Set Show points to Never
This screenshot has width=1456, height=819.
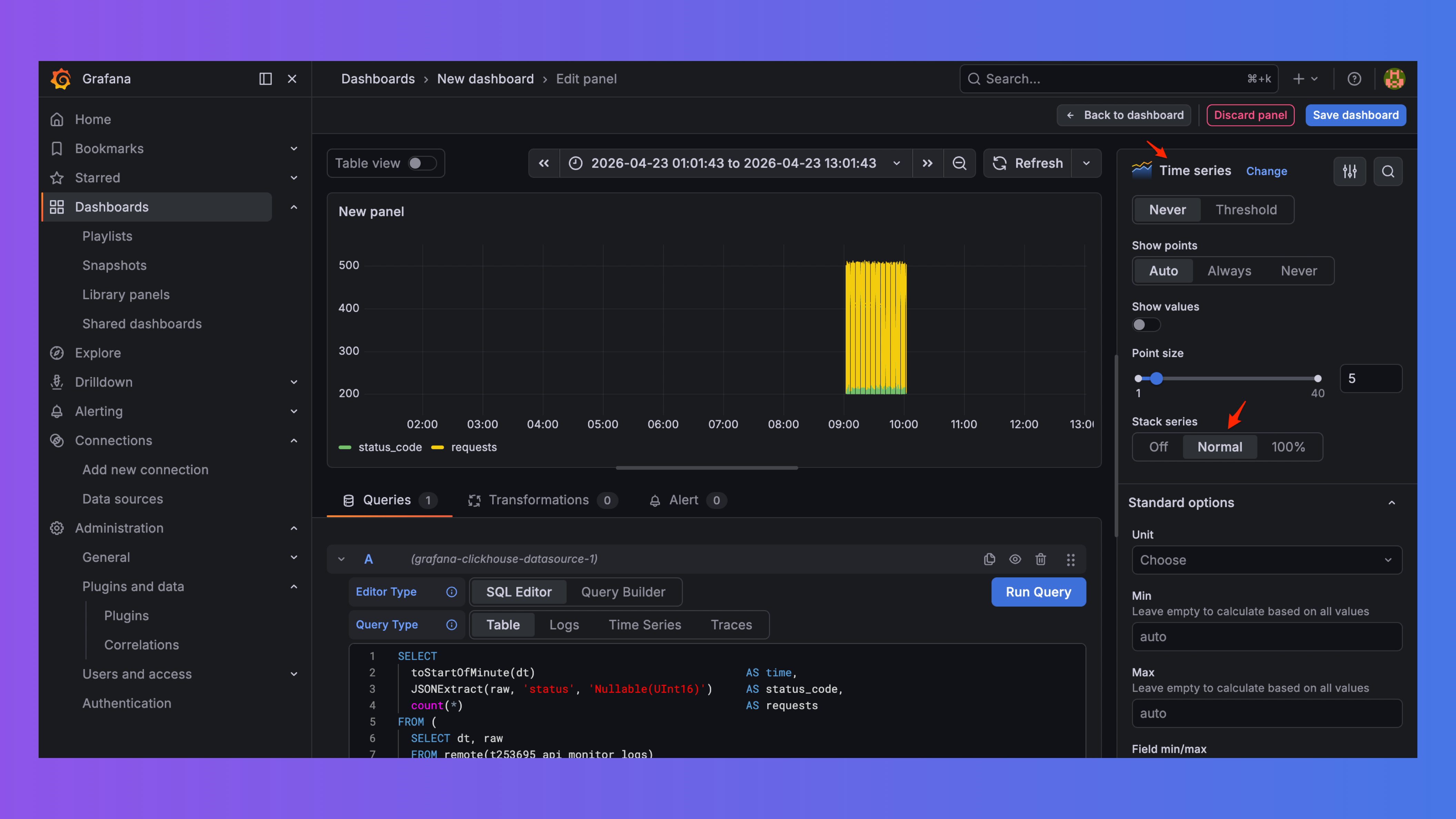tap(1298, 271)
